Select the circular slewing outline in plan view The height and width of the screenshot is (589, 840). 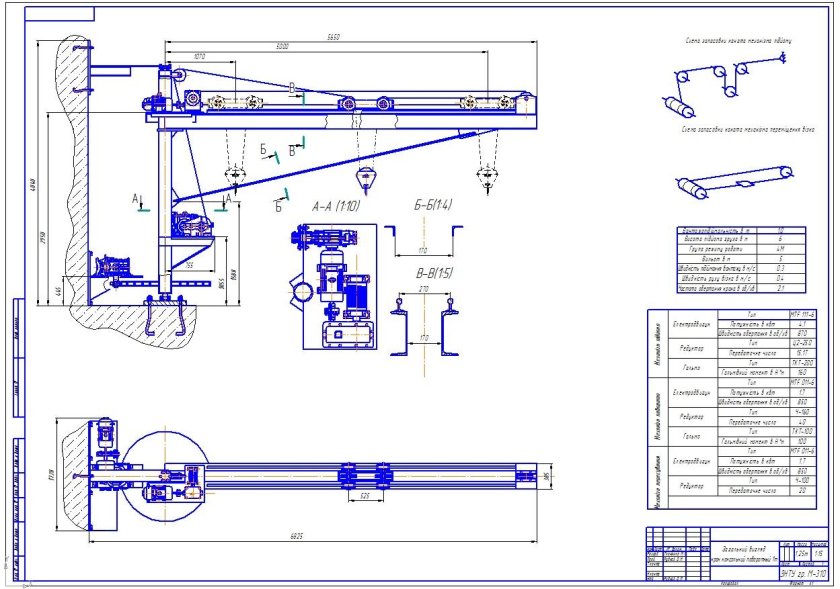pyautogui.click(x=159, y=474)
